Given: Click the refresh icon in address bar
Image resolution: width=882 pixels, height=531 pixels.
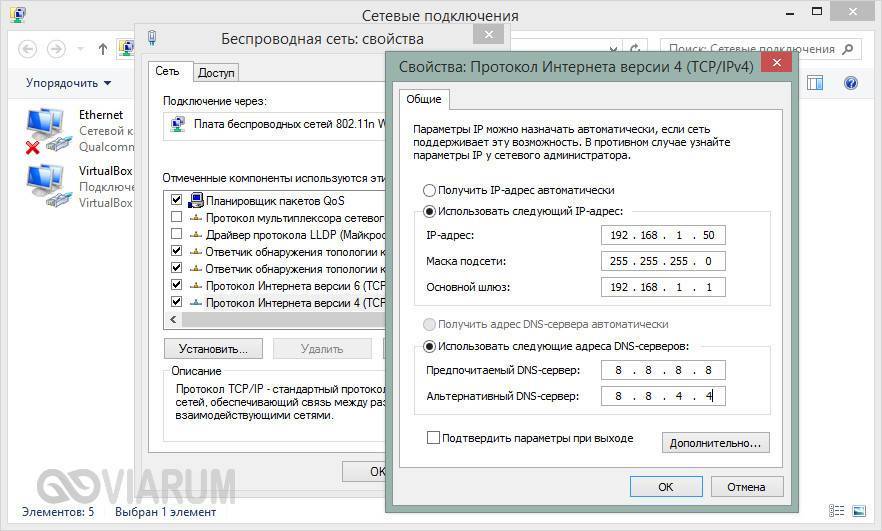Looking at the screenshot, I should (x=635, y=49).
